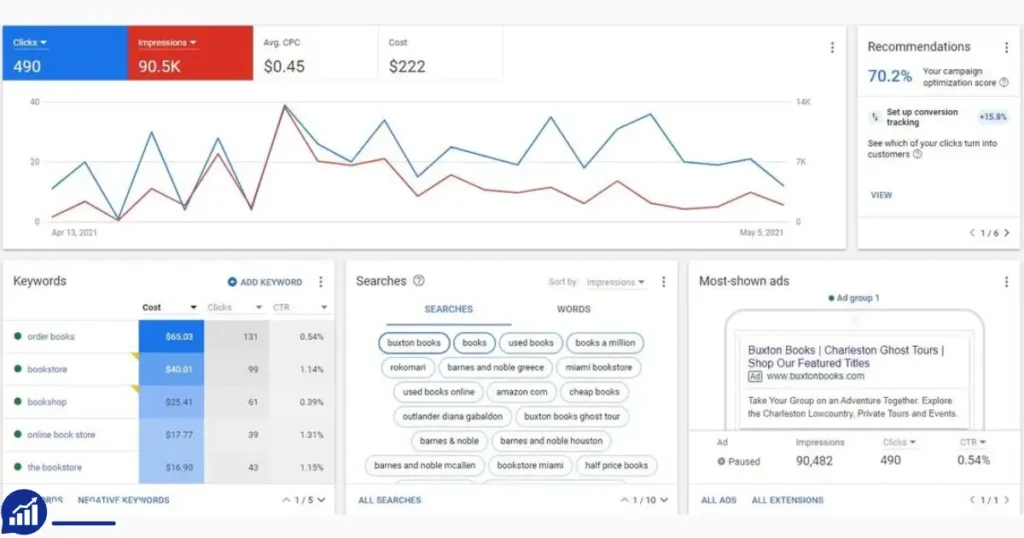Click the $65.03 cost cell
This screenshot has width=1024, height=538.
(171, 336)
